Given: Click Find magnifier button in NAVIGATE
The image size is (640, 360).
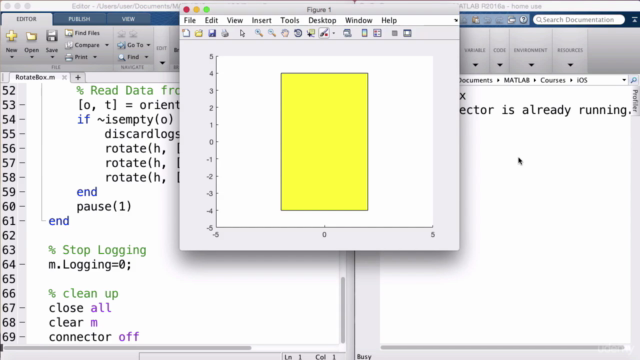Looking at the screenshot, I should [129, 57].
